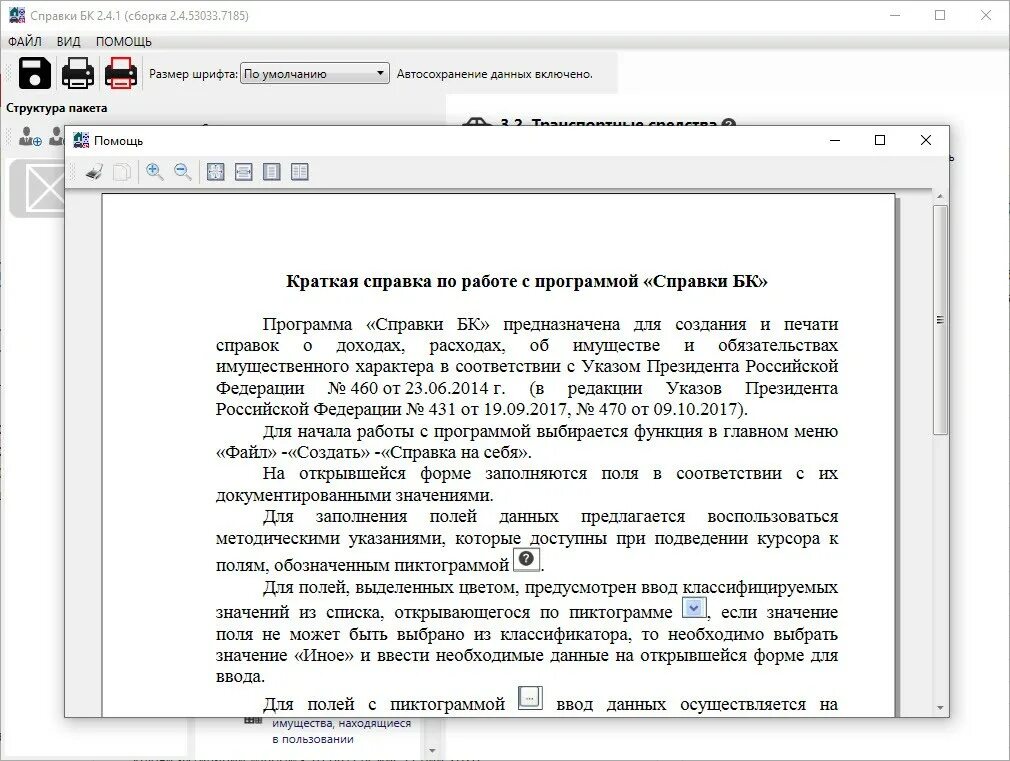This screenshot has height=761, width=1010.
Task: Minimize the Помощь window
Action: [835, 140]
